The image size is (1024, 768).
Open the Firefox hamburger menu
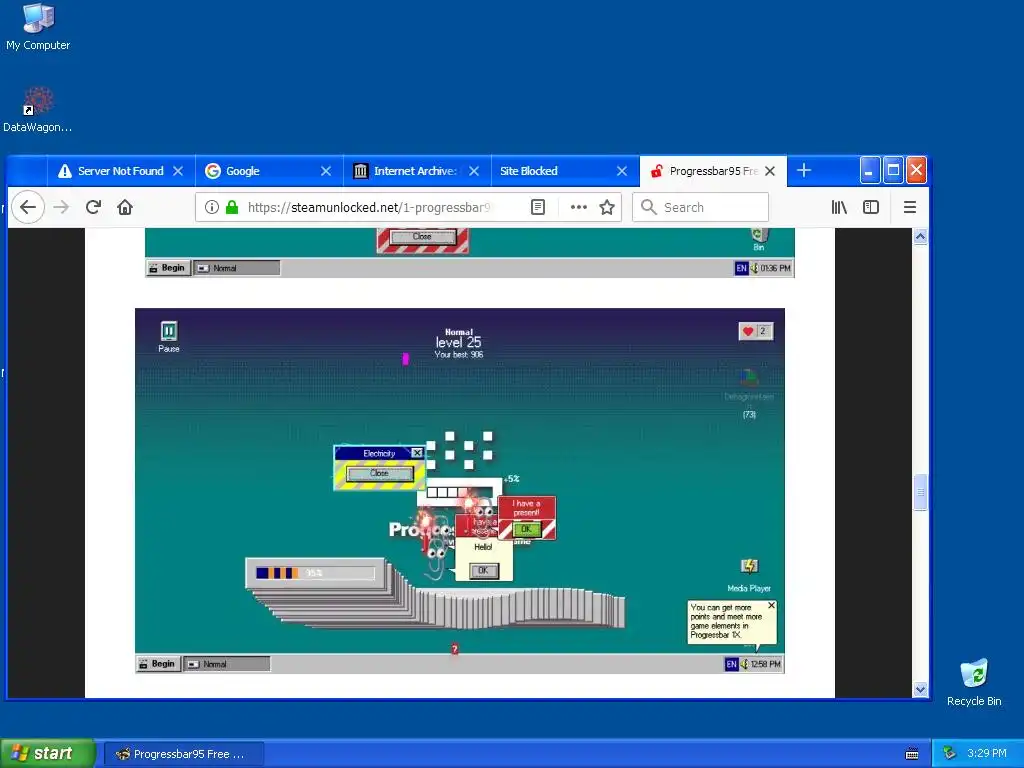910,207
